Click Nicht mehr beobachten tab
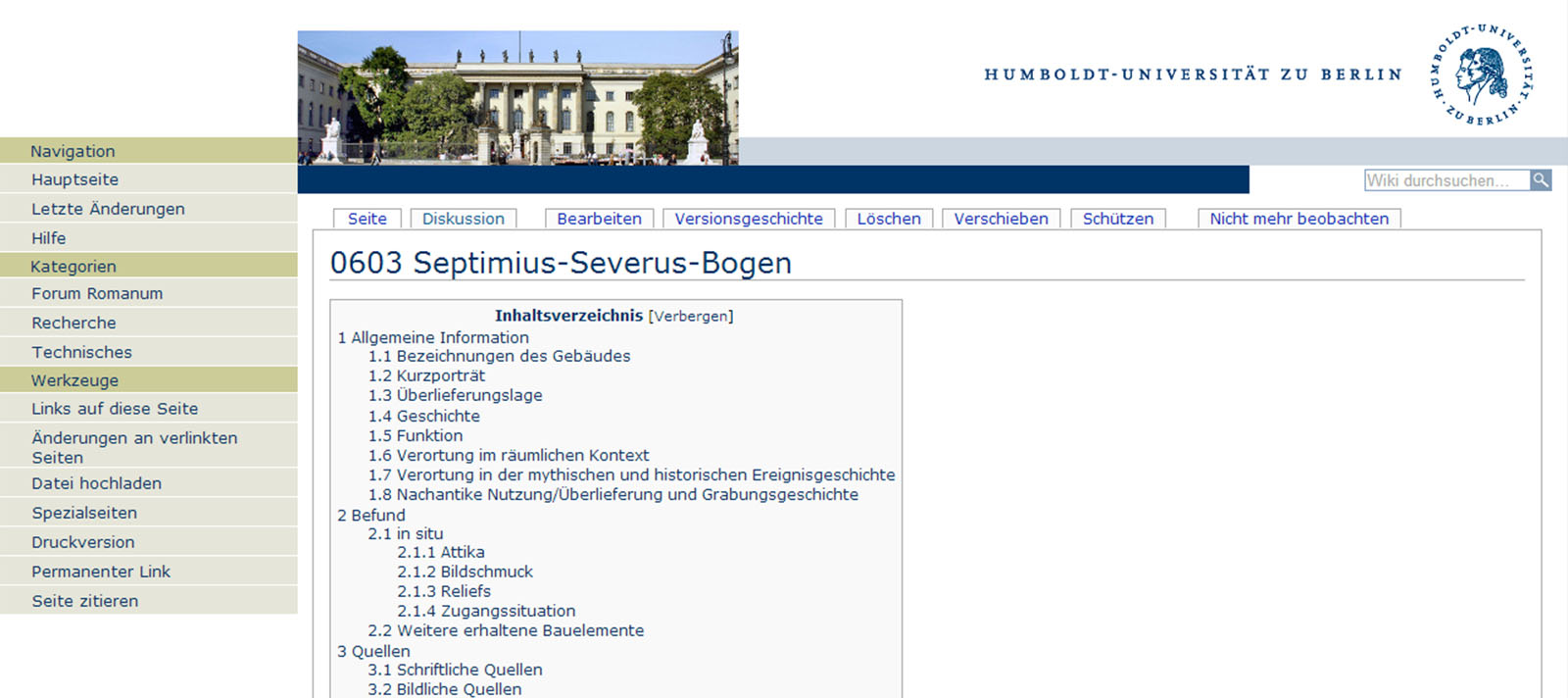The image size is (1568, 698). point(1299,219)
